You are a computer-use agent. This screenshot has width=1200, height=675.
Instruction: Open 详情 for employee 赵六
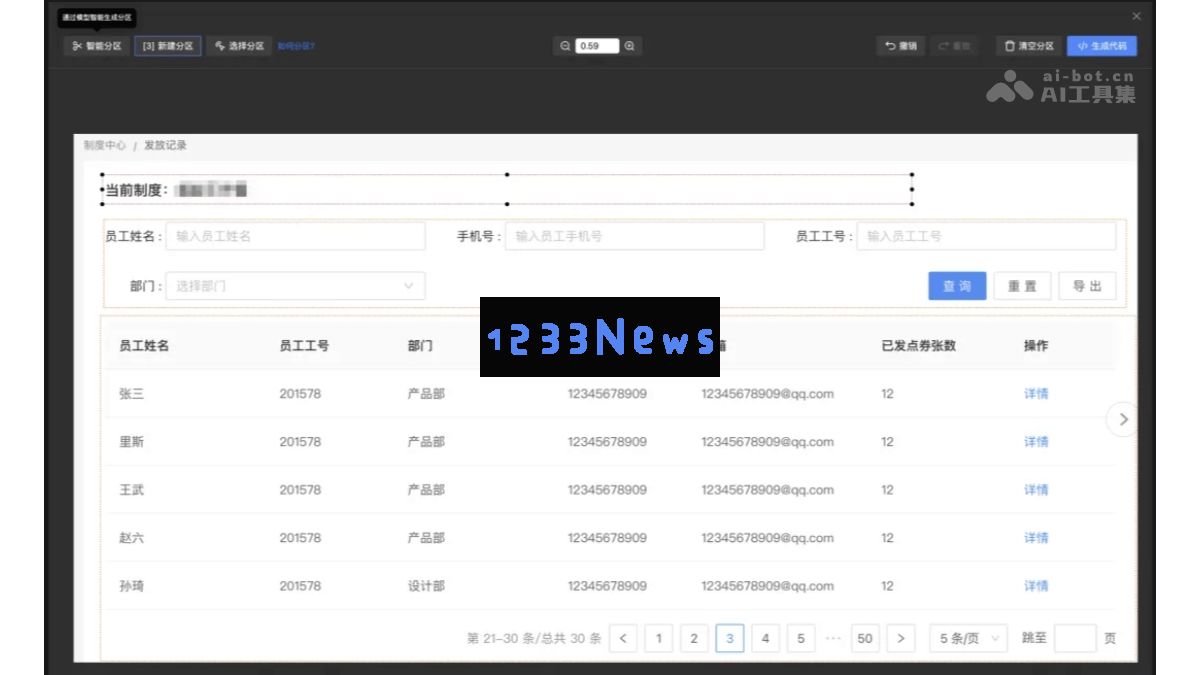point(1036,538)
